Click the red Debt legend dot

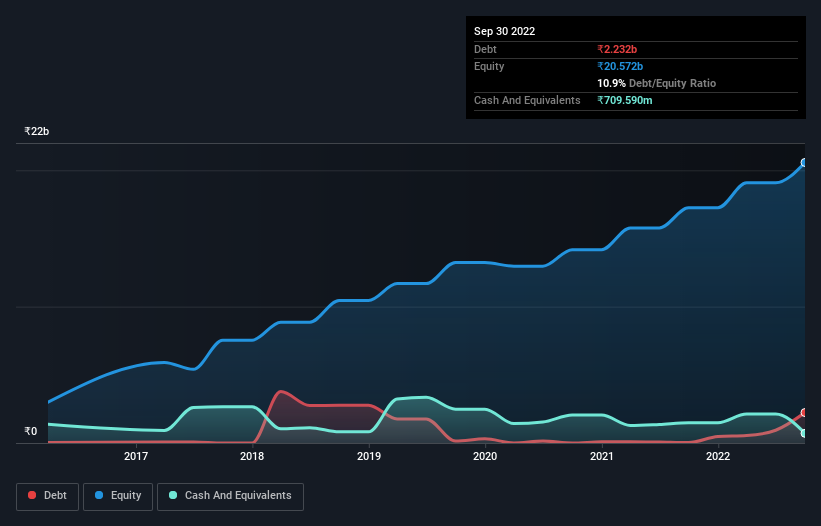tap(32, 495)
